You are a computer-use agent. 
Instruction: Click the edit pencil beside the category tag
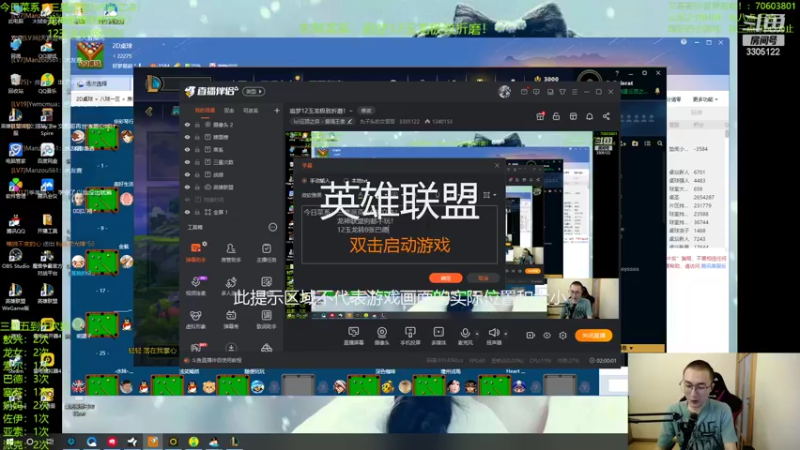coord(349,121)
